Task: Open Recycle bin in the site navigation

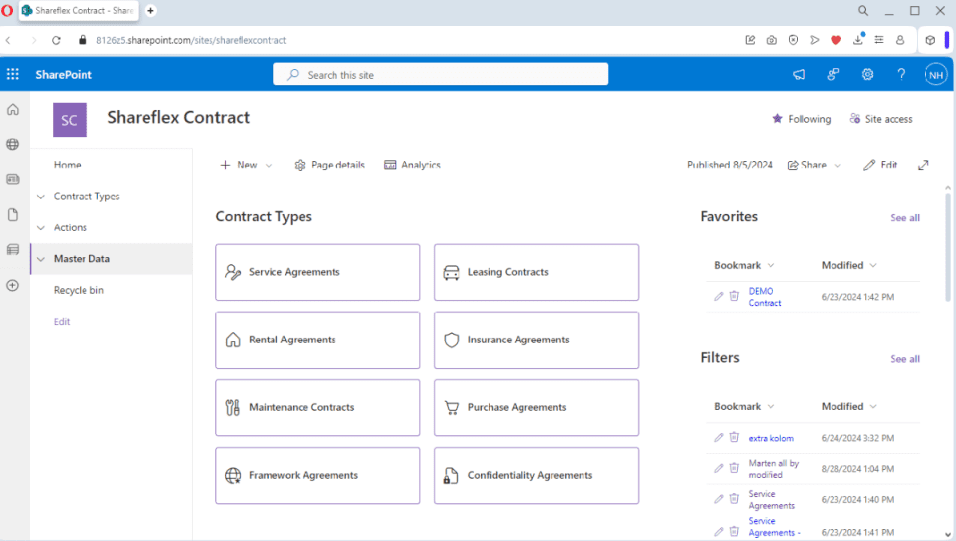Action: [x=79, y=290]
